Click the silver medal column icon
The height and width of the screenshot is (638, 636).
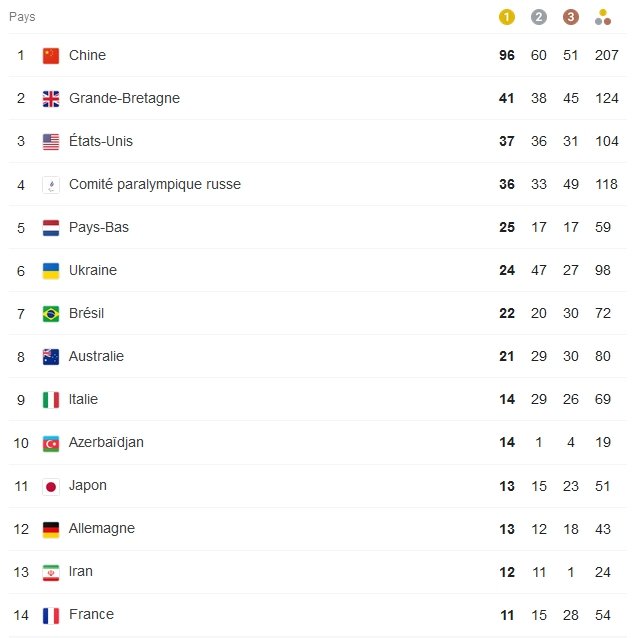[x=539, y=17]
